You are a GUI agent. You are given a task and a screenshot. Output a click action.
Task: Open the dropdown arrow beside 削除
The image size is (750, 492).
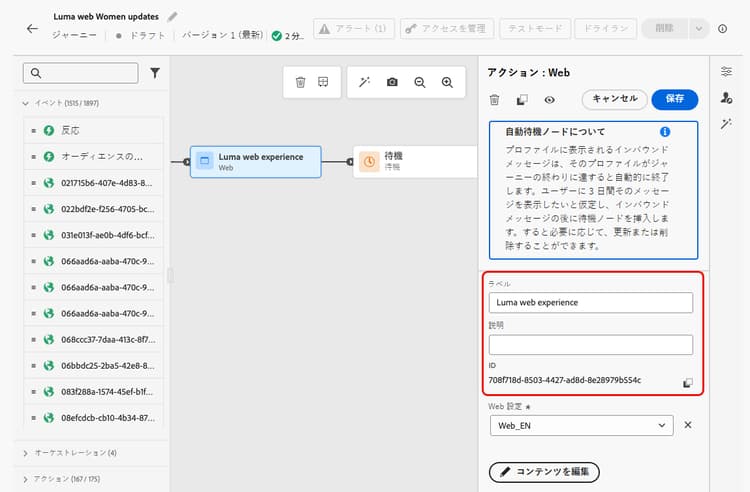click(699, 29)
